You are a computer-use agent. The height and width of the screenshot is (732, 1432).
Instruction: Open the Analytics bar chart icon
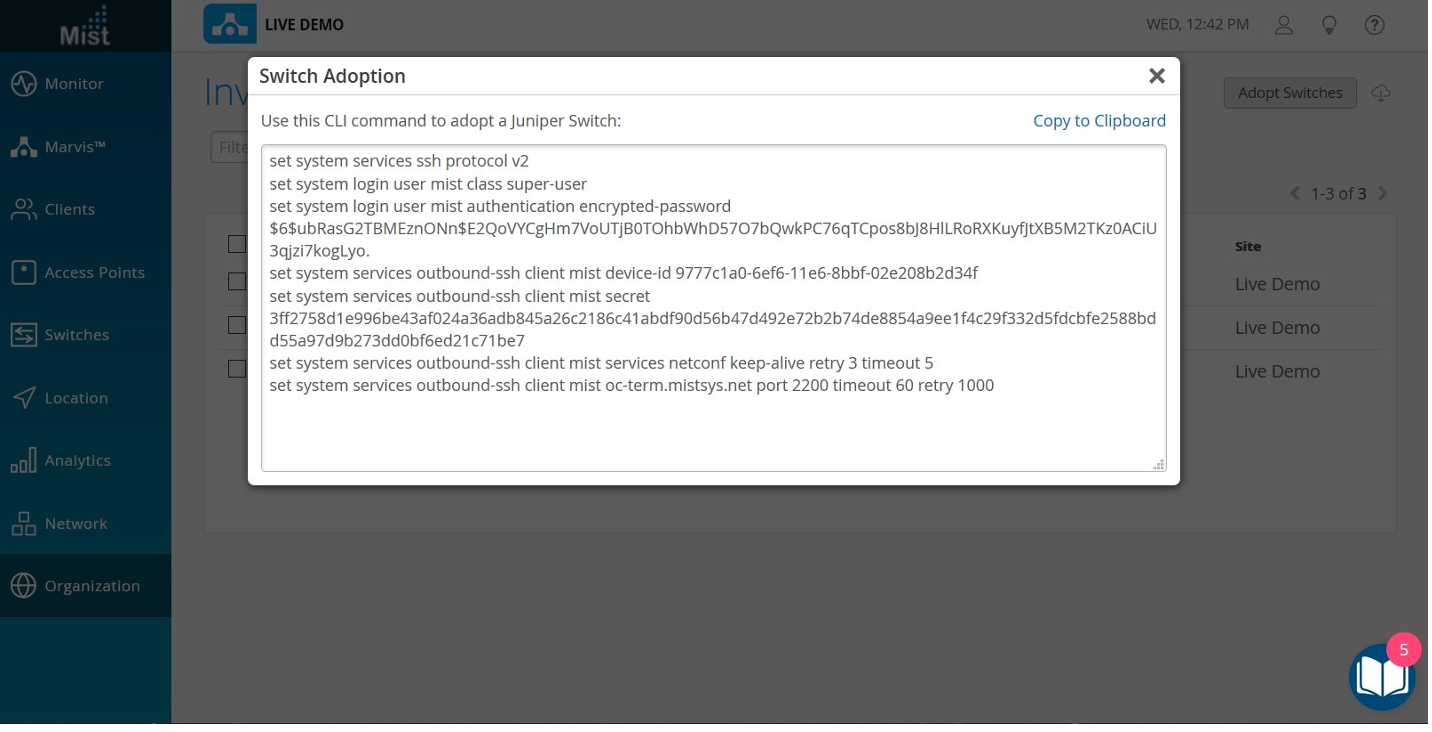(24, 461)
